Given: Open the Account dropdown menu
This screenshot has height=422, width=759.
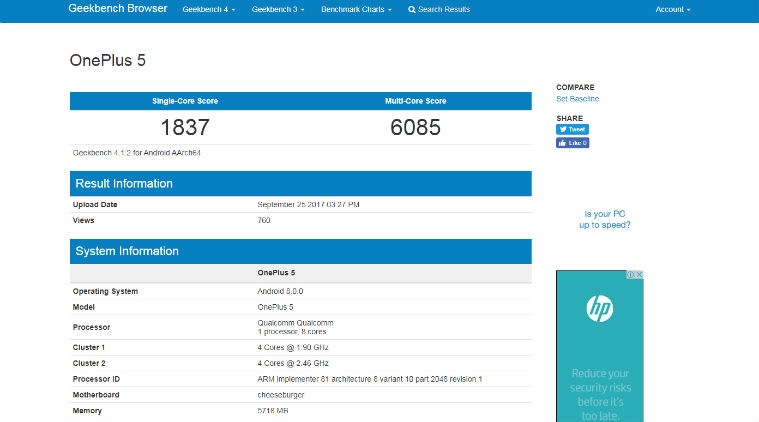Looking at the screenshot, I should (672, 10).
